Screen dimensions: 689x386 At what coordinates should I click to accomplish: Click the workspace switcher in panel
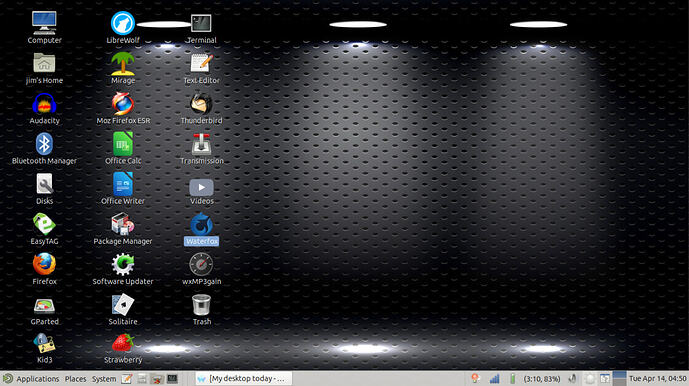coord(620,379)
